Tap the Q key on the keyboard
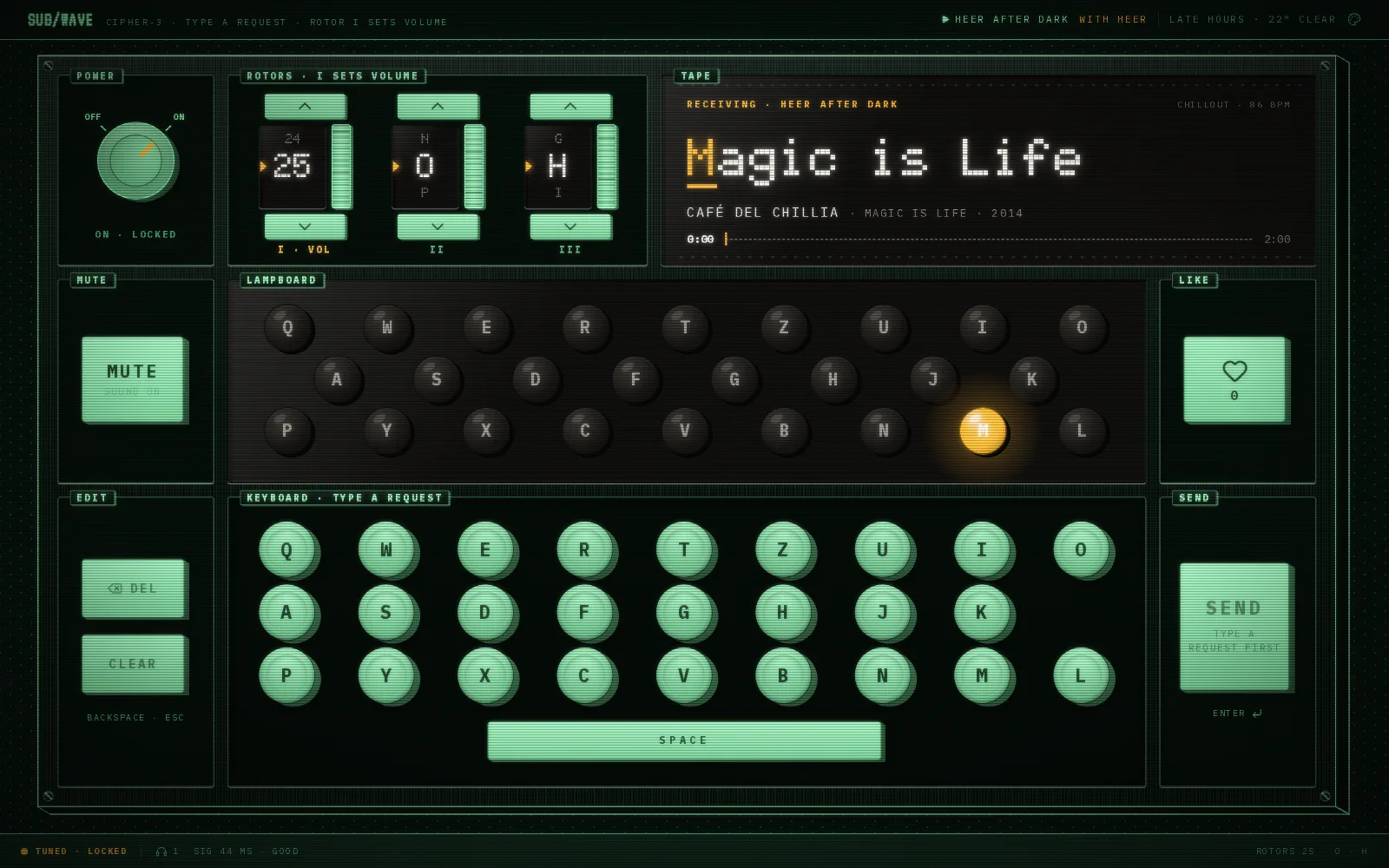The height and width of the screenshot is (868, 1389). click(286, 549)
